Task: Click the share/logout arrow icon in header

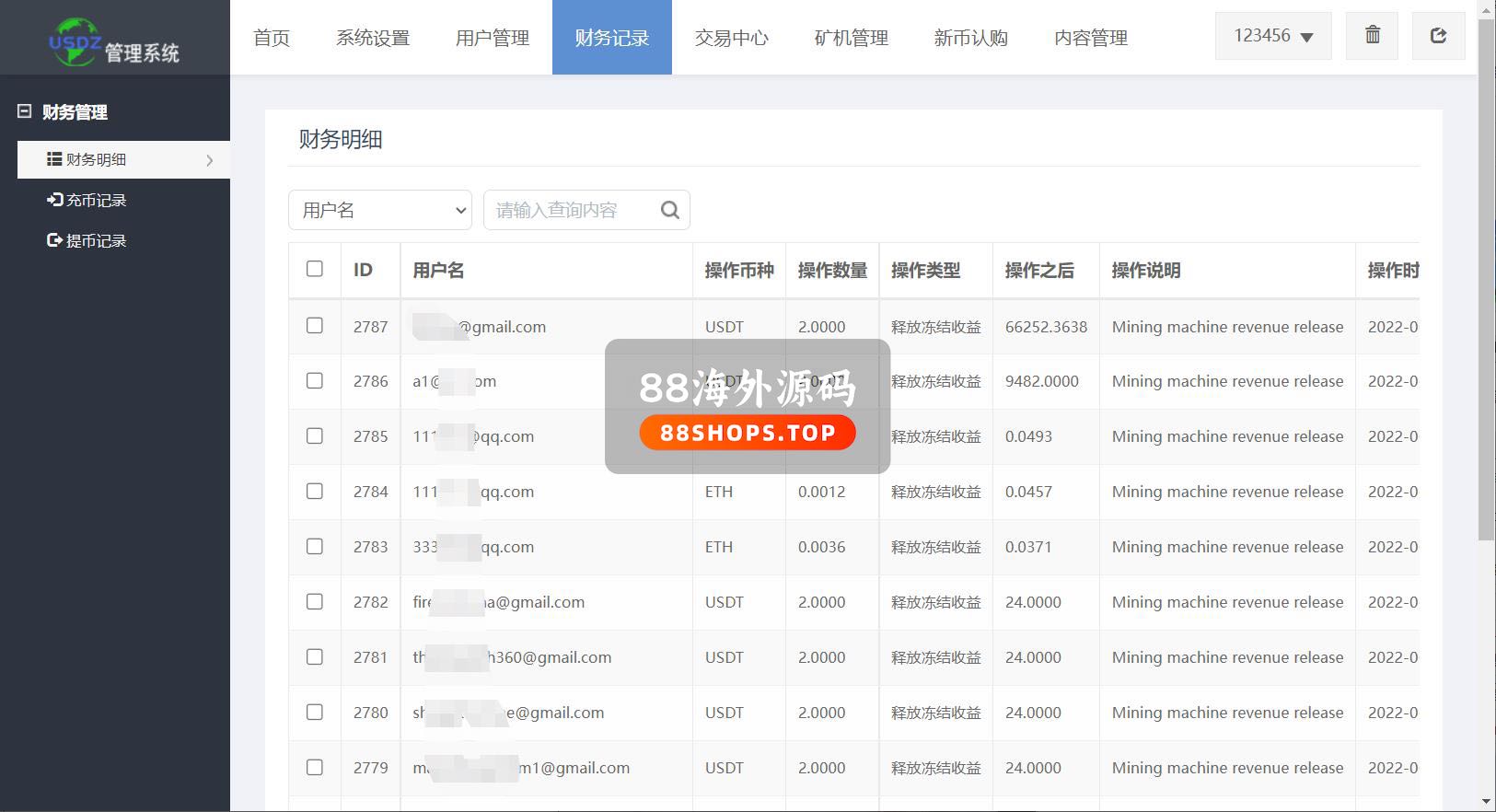Action: coord(1438,36)
